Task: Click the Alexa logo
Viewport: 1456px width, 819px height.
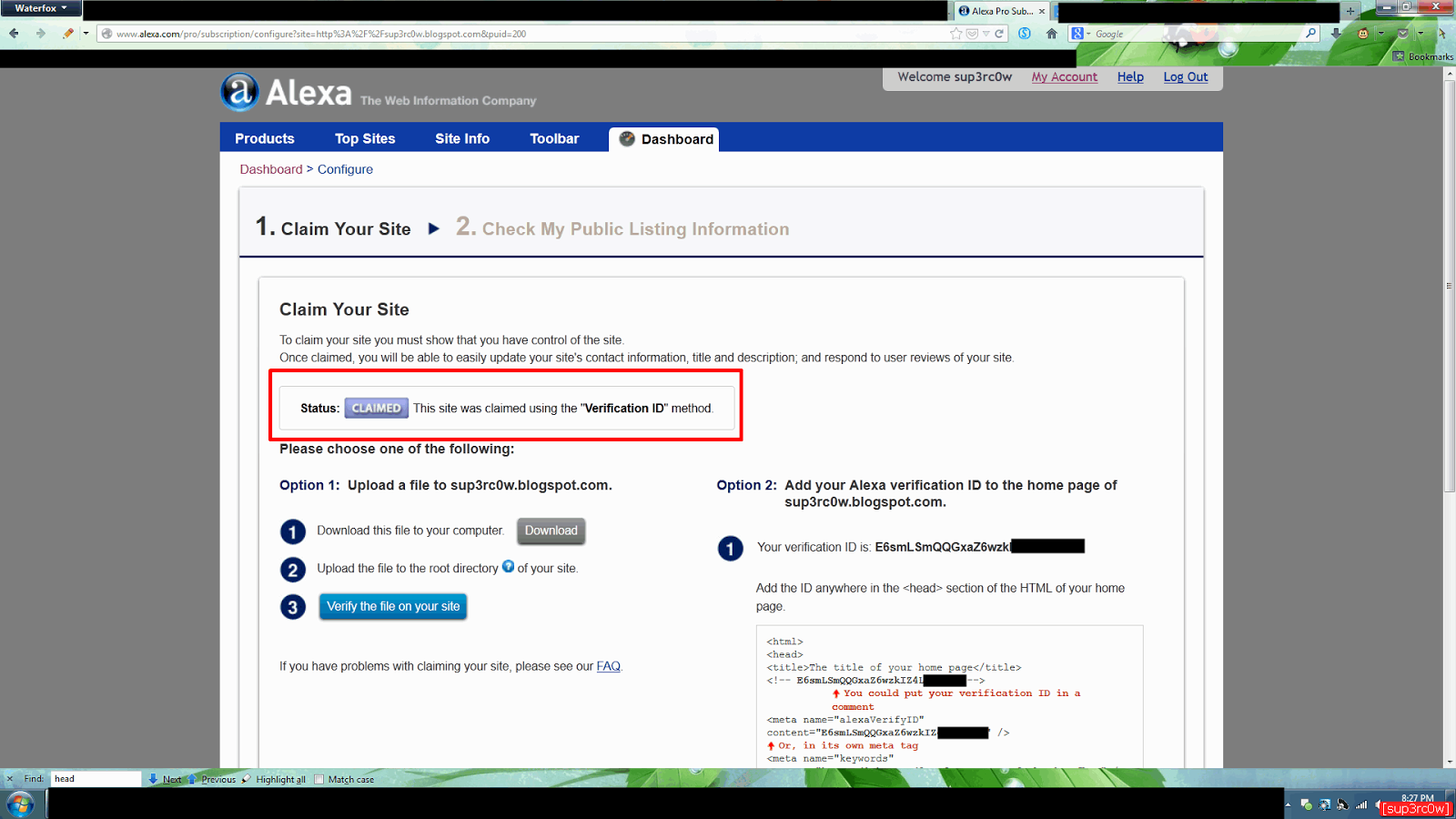Action: point(287,92)
